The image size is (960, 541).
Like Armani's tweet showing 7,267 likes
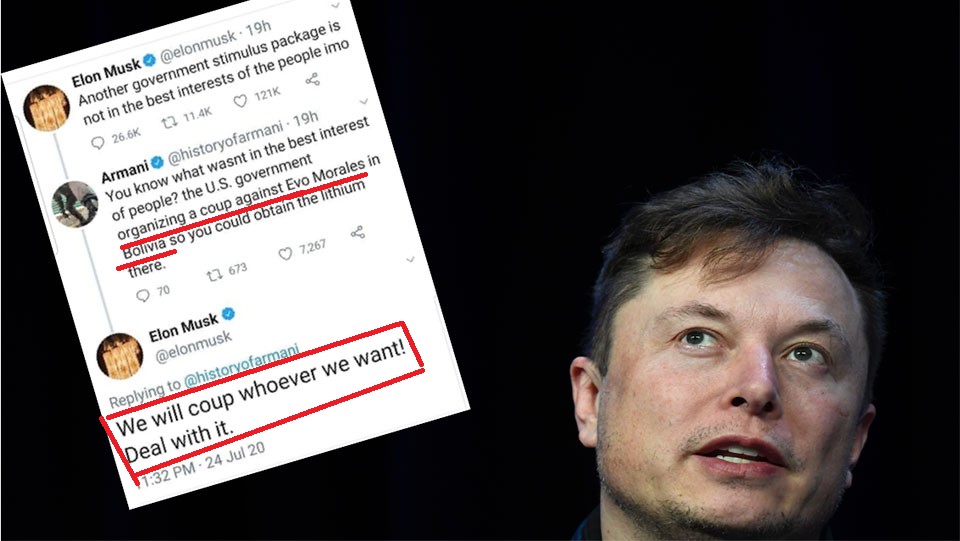[x=285, y=254]
